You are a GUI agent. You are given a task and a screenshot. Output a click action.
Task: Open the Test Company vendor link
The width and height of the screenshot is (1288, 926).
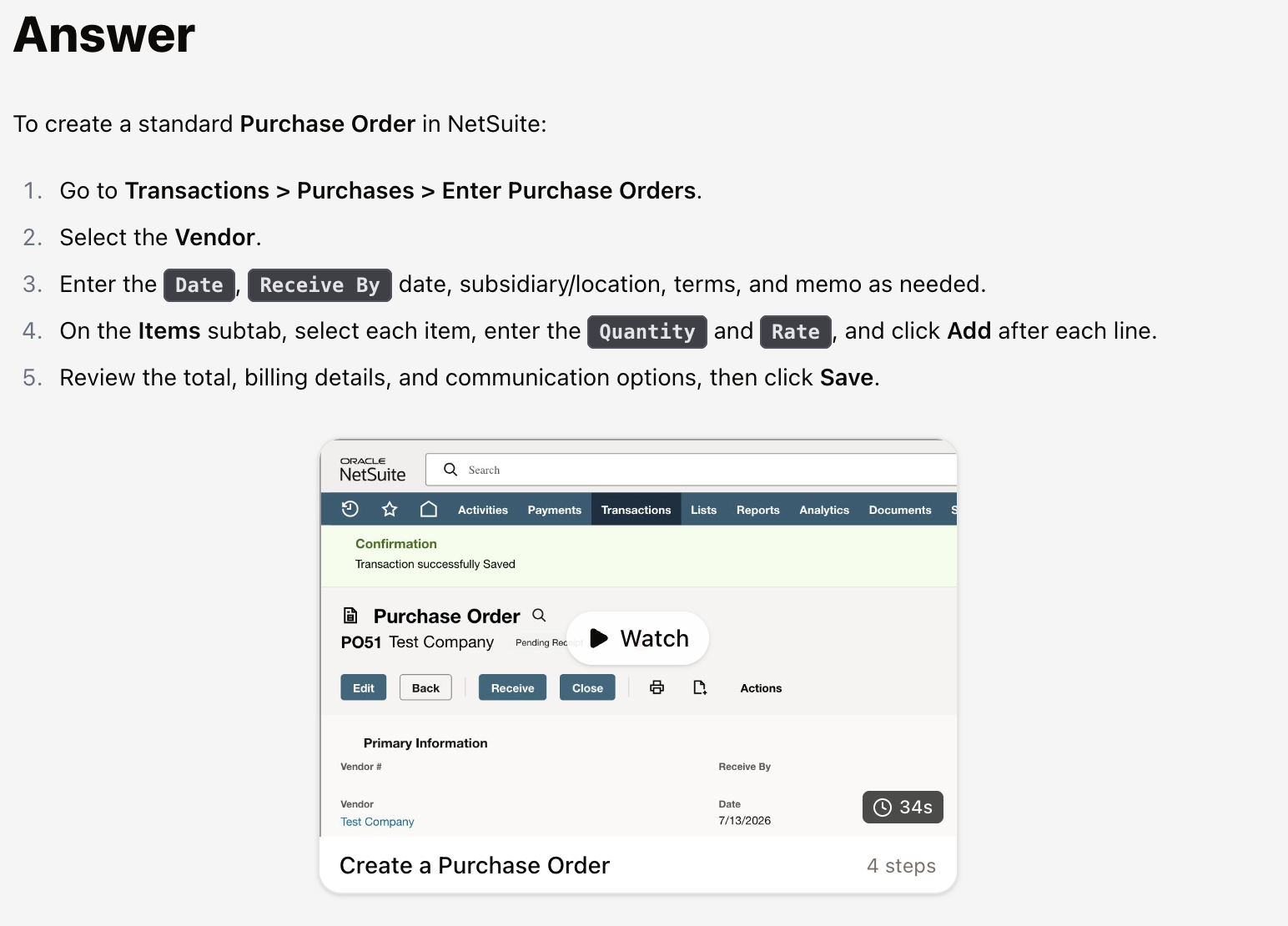coord(377,822)
